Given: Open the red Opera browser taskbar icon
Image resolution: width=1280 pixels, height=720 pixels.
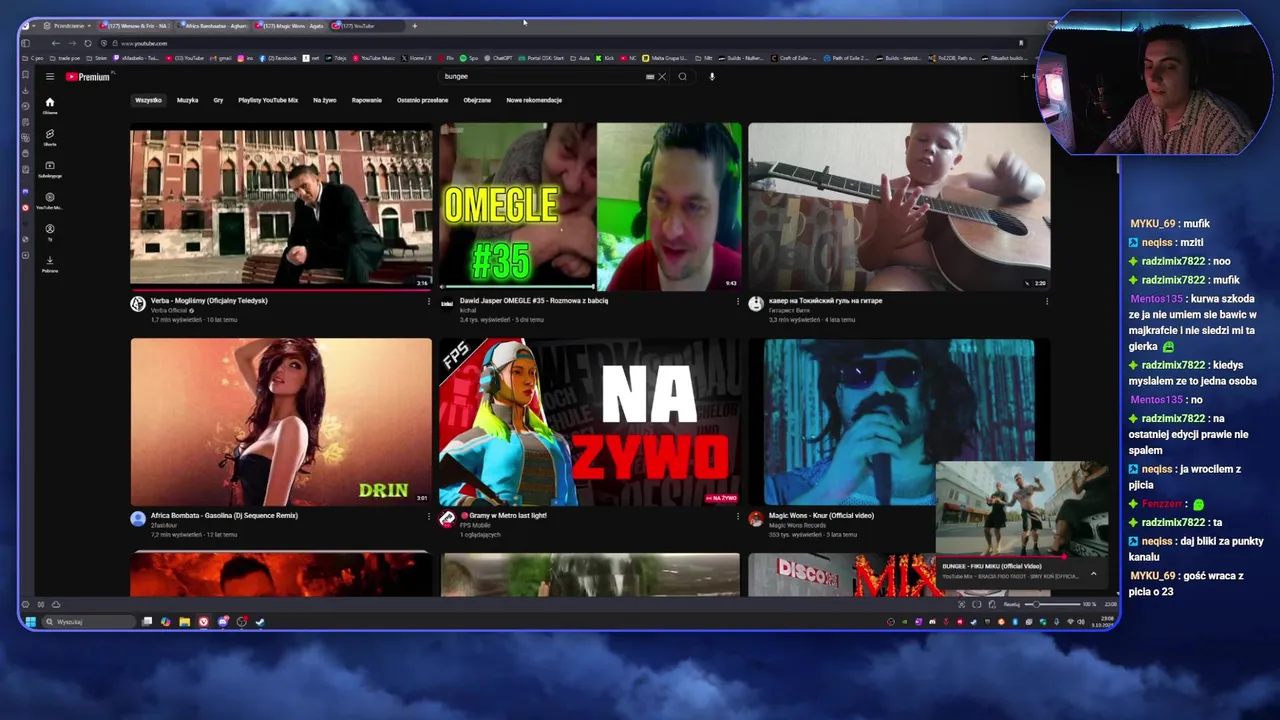Looking at the screenshot, I should [x=203, y=622].
